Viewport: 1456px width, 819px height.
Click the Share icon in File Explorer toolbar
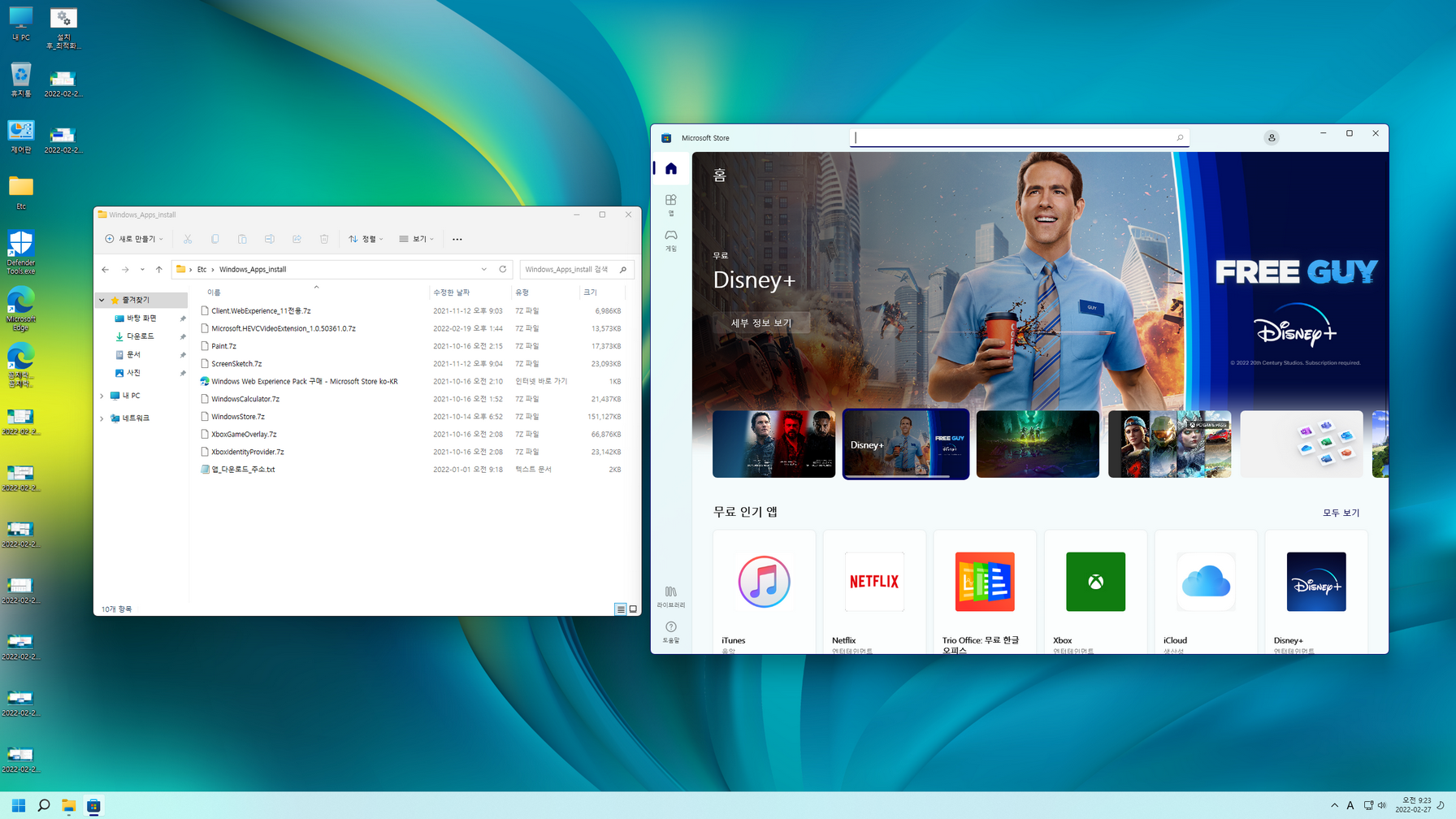coord(297,239)
